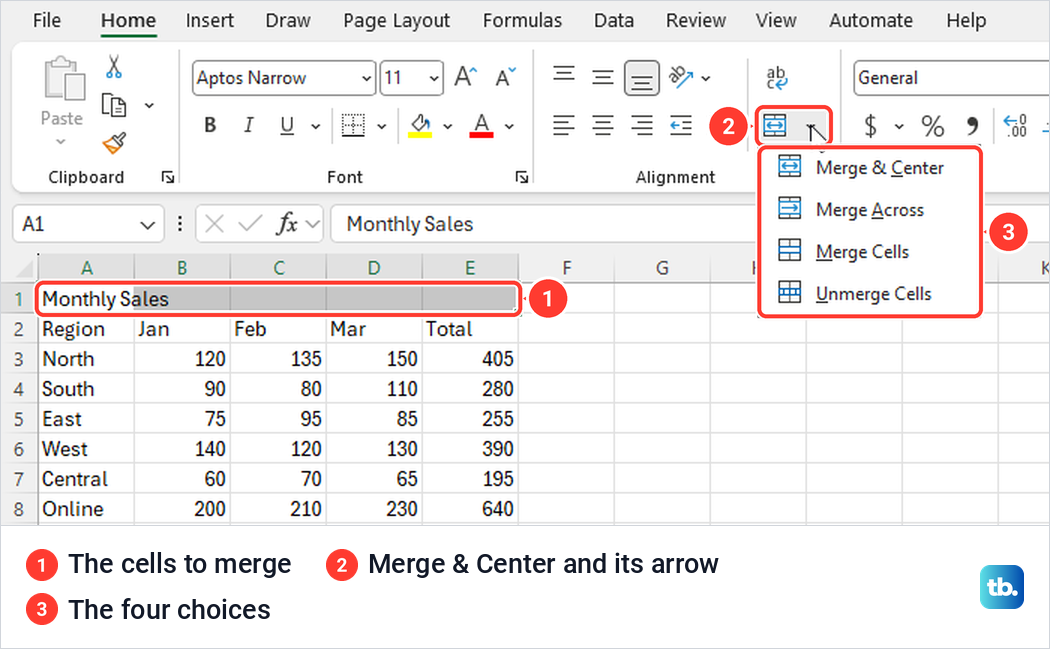Toggle Bottom Align button
Image resolution: width=1050 pixels, height=649 pixels.
coord(642,79)
